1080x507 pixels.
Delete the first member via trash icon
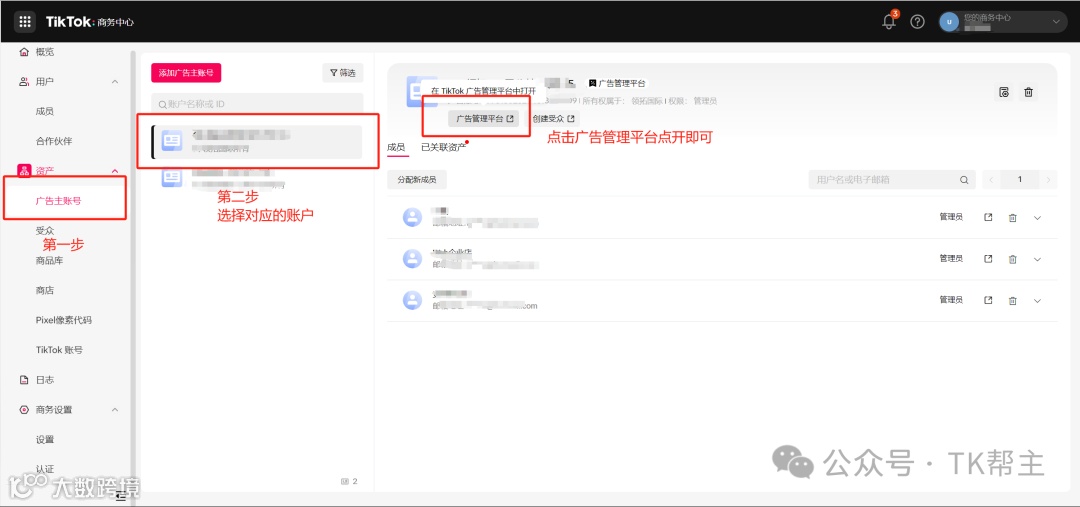(1012, 218)
